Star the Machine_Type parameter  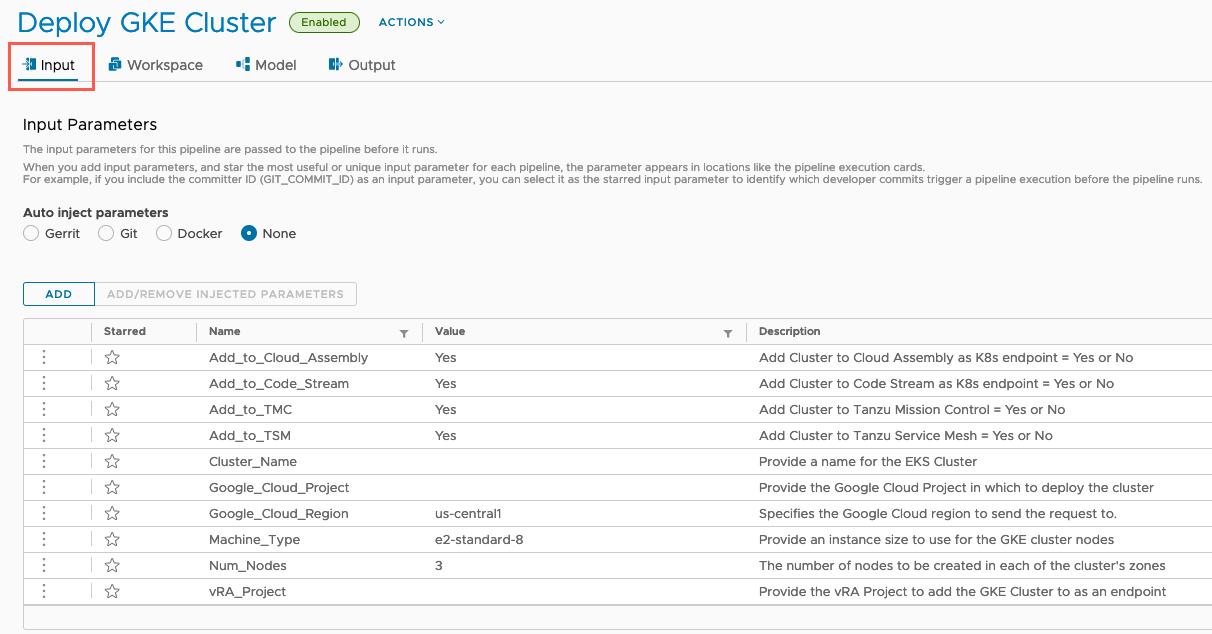112,539
